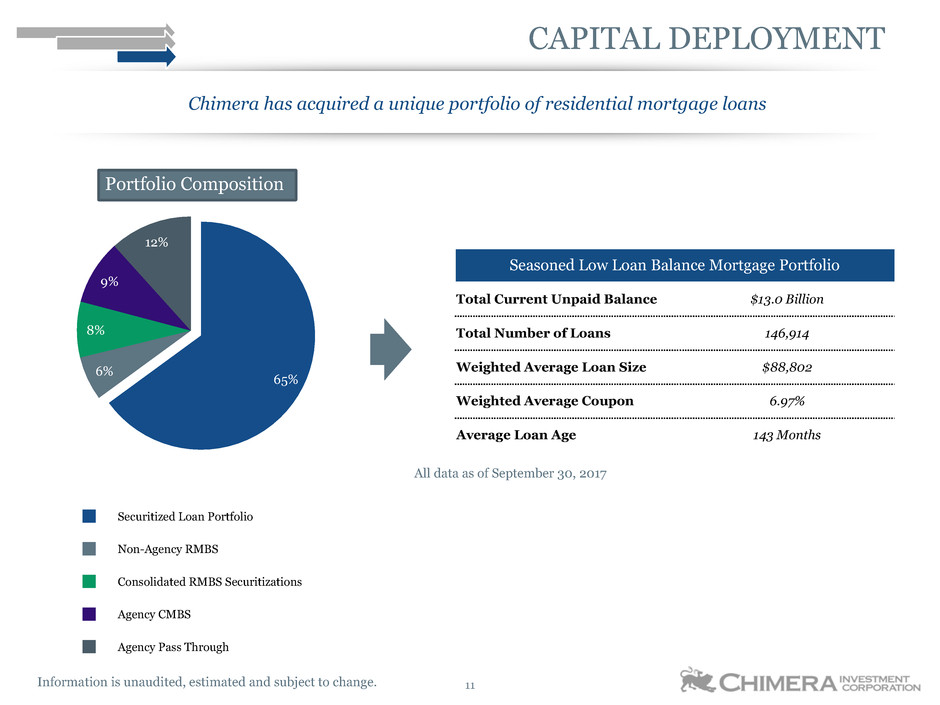This screenshot has width=940, height=705.
Task: Click the "Total Current Unpaid Balance" row label
Action: pyautogui.click(x=556, y=299)
